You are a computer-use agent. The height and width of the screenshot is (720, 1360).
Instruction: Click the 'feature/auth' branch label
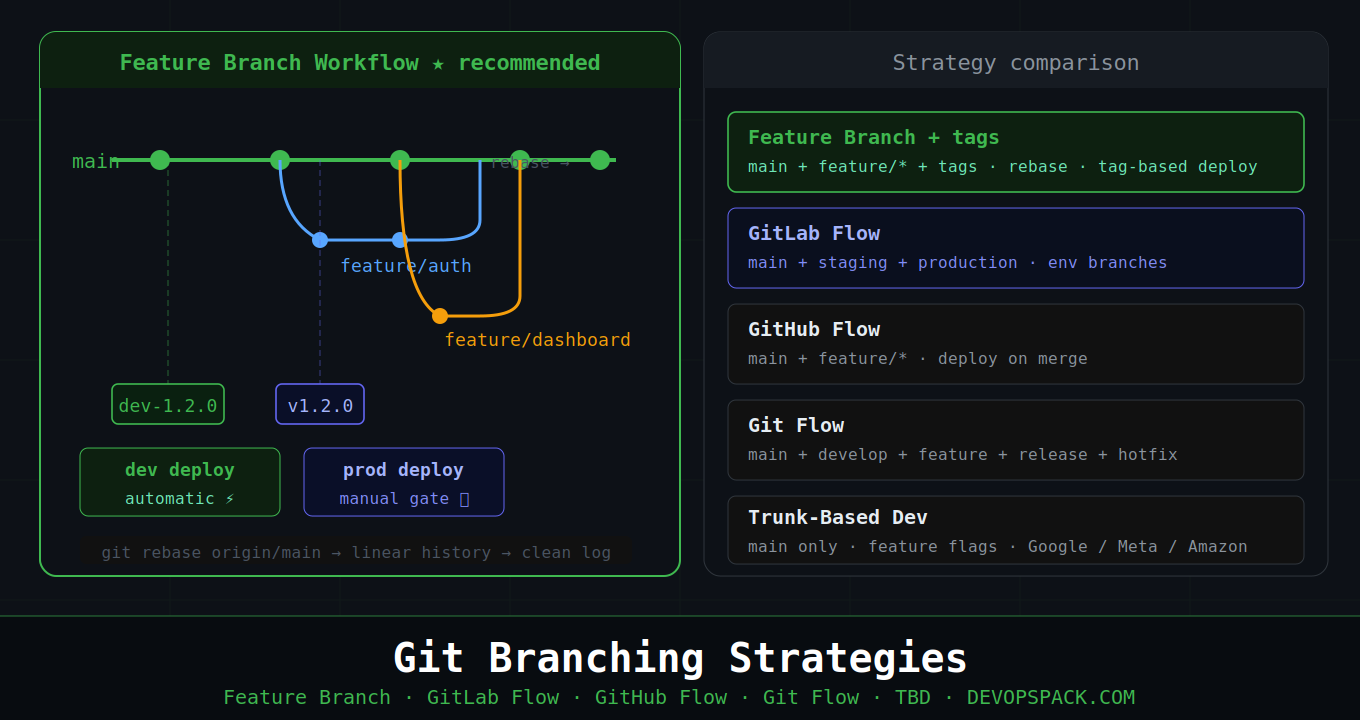406,265
